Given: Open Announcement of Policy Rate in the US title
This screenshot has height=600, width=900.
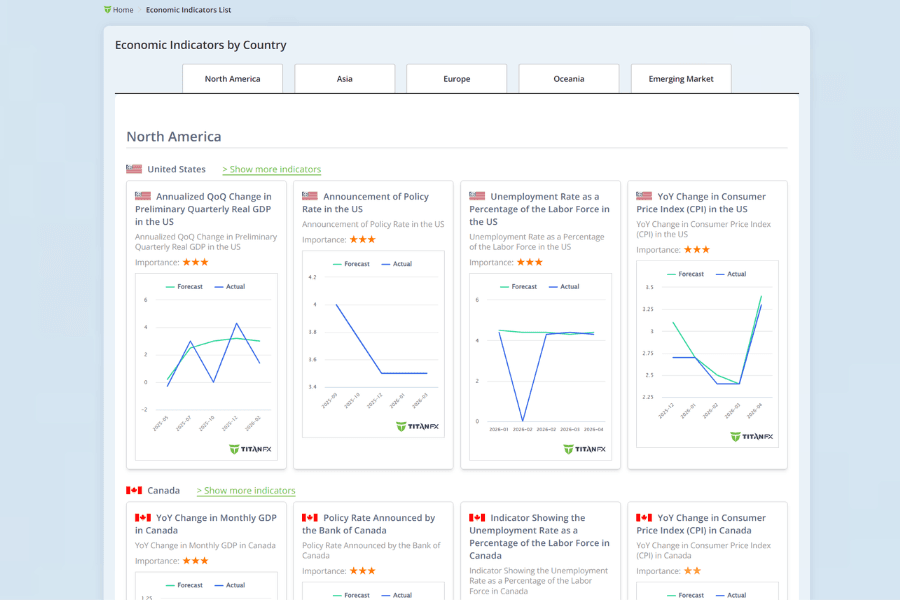Looking at the screenshot, I should click(366, 203).
